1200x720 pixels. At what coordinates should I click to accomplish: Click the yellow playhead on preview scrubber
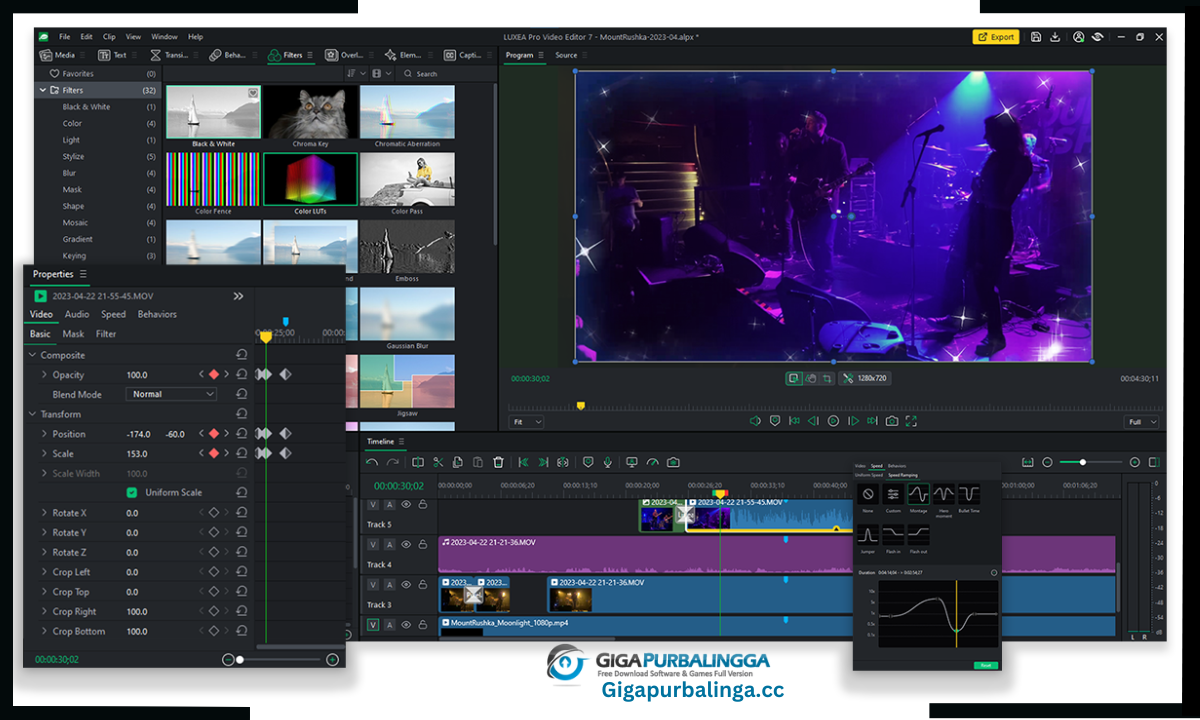tap(580, 406)
